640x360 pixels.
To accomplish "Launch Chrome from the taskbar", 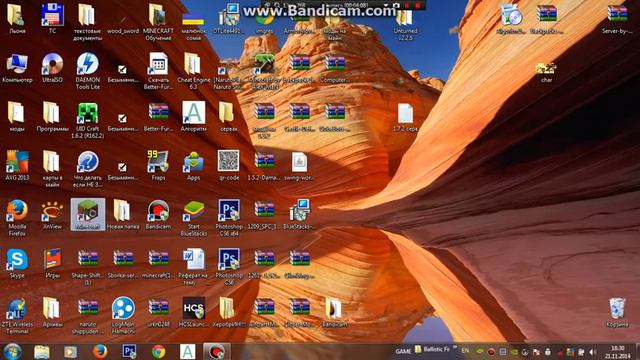I will pyautogui.click(x=158, y=351).
